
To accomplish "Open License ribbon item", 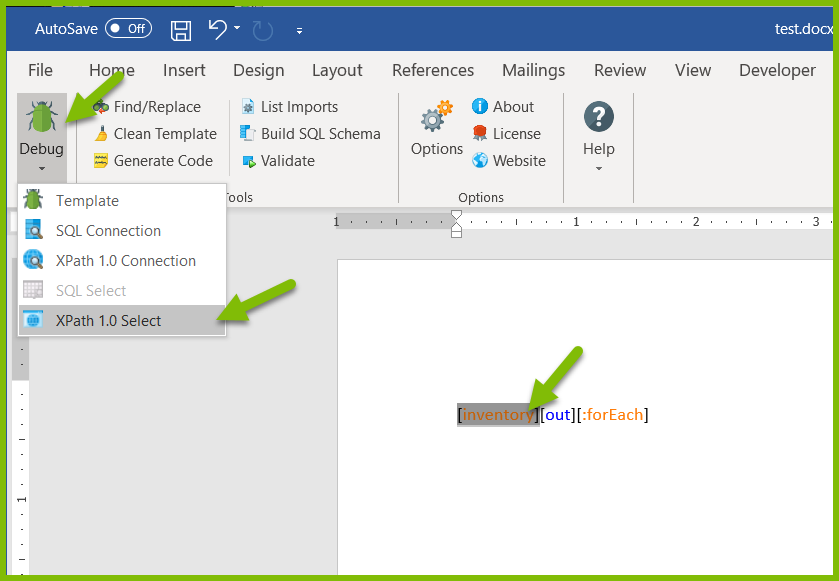I will 506,133.
